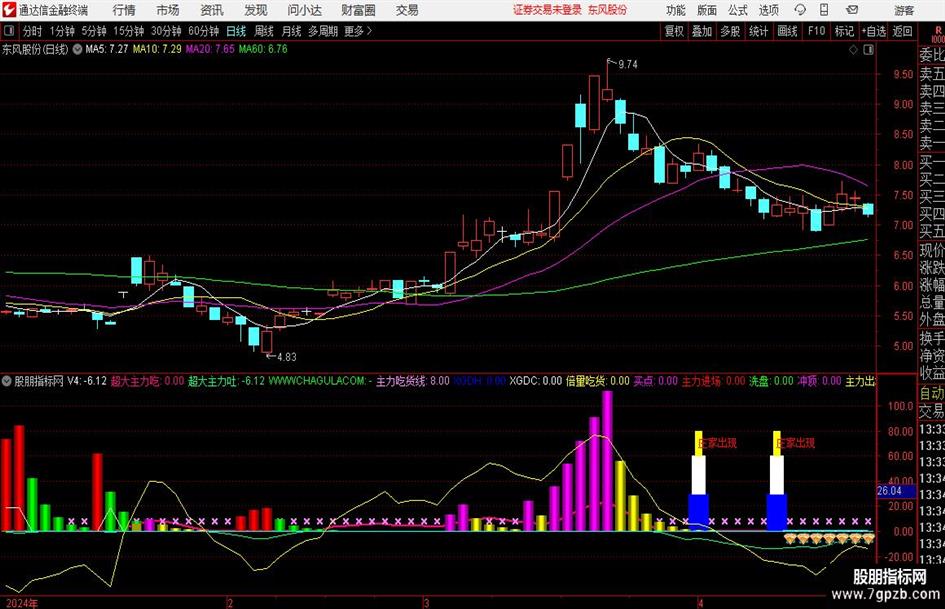The height and width of the screenshot is (609, 945).
Task: Click the 主力吃货线: 8.00 indicator readout
Action: [x=413, y=381]
